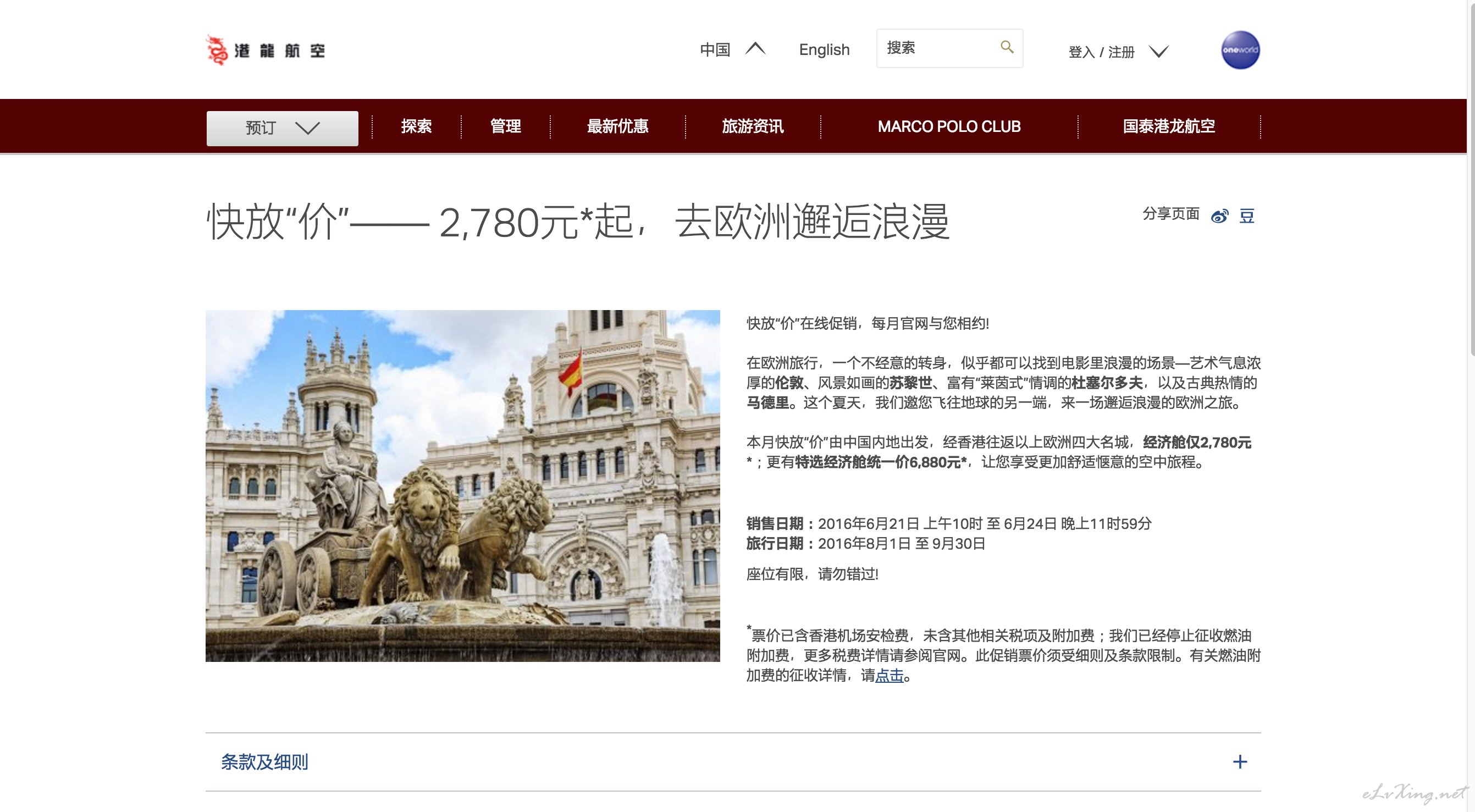Viewport: 1475px width, 812px height.
Task: Share page via Douban icon
Action: 1247,216
